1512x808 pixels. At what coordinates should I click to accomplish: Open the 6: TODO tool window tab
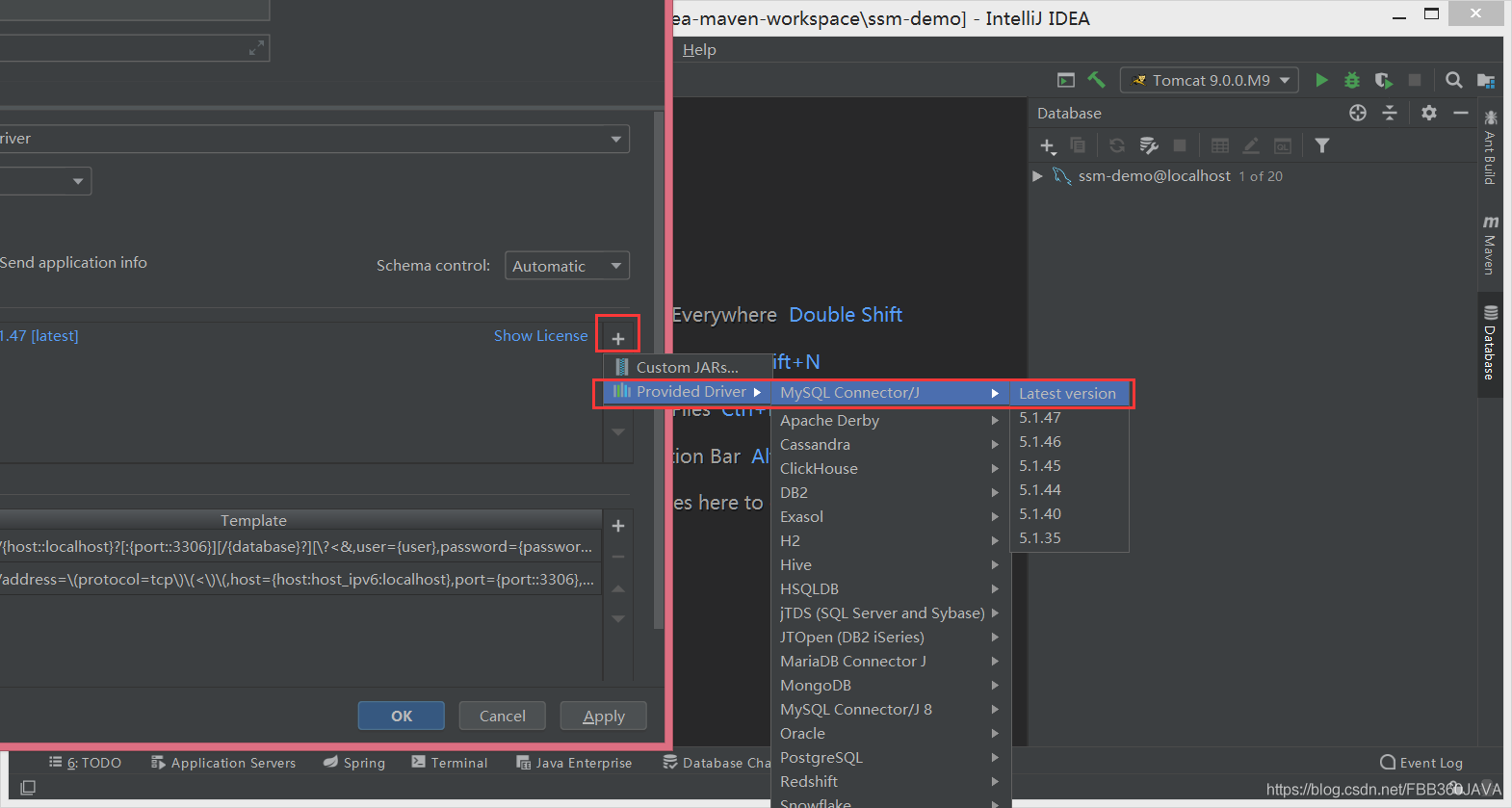tap(85, 763)
